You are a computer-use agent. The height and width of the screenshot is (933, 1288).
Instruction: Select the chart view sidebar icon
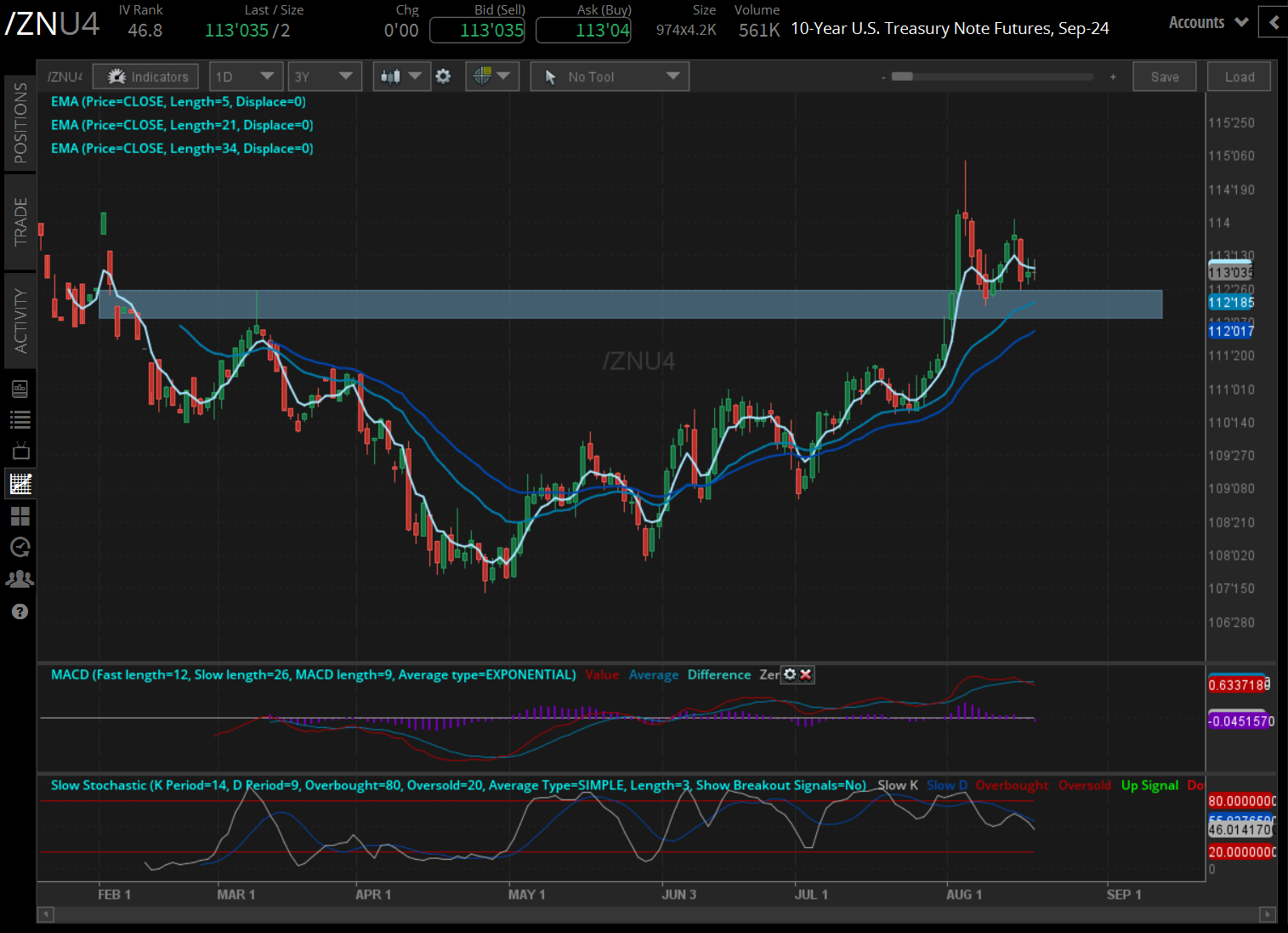[x=20, y=484]
